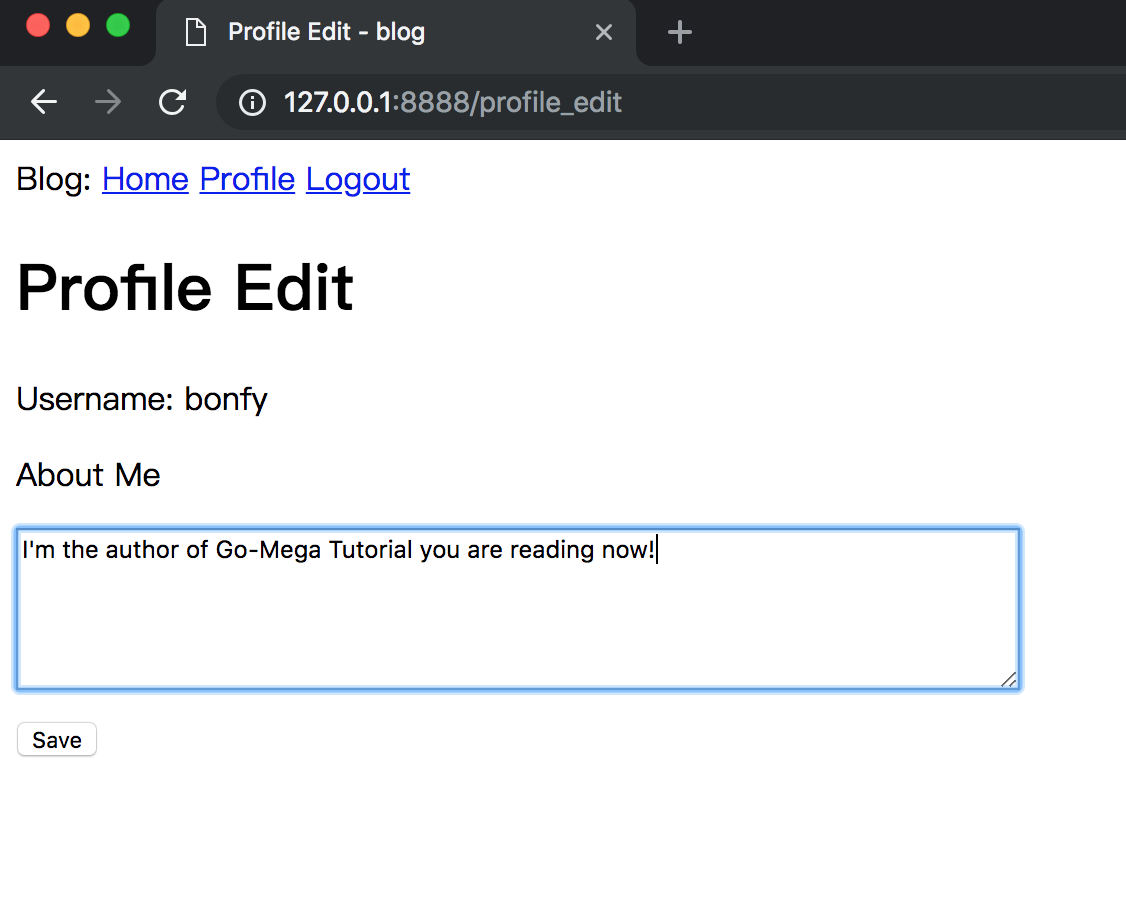Open a new browser tab
Image resolution: width=1126 pixels, height=916 pixels.
click(680, 33)
